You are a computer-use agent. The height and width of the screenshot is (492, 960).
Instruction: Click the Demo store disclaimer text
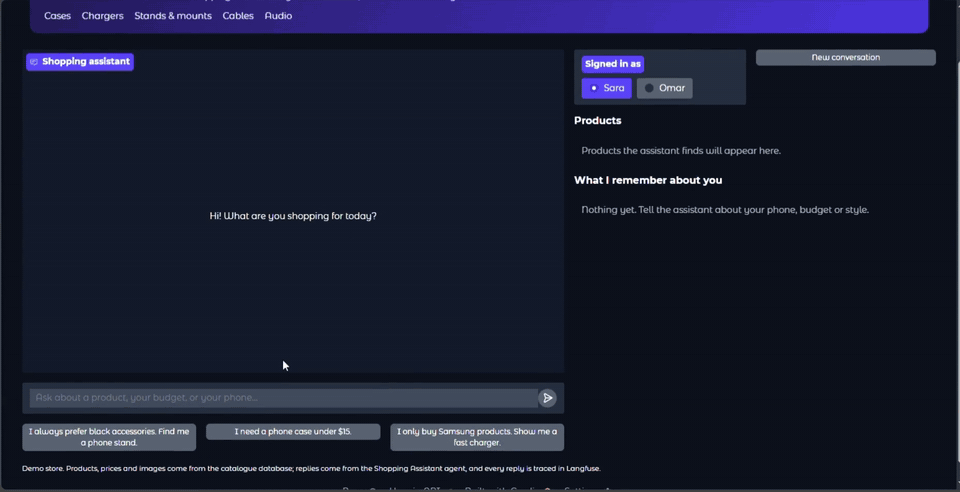[311, 469]
